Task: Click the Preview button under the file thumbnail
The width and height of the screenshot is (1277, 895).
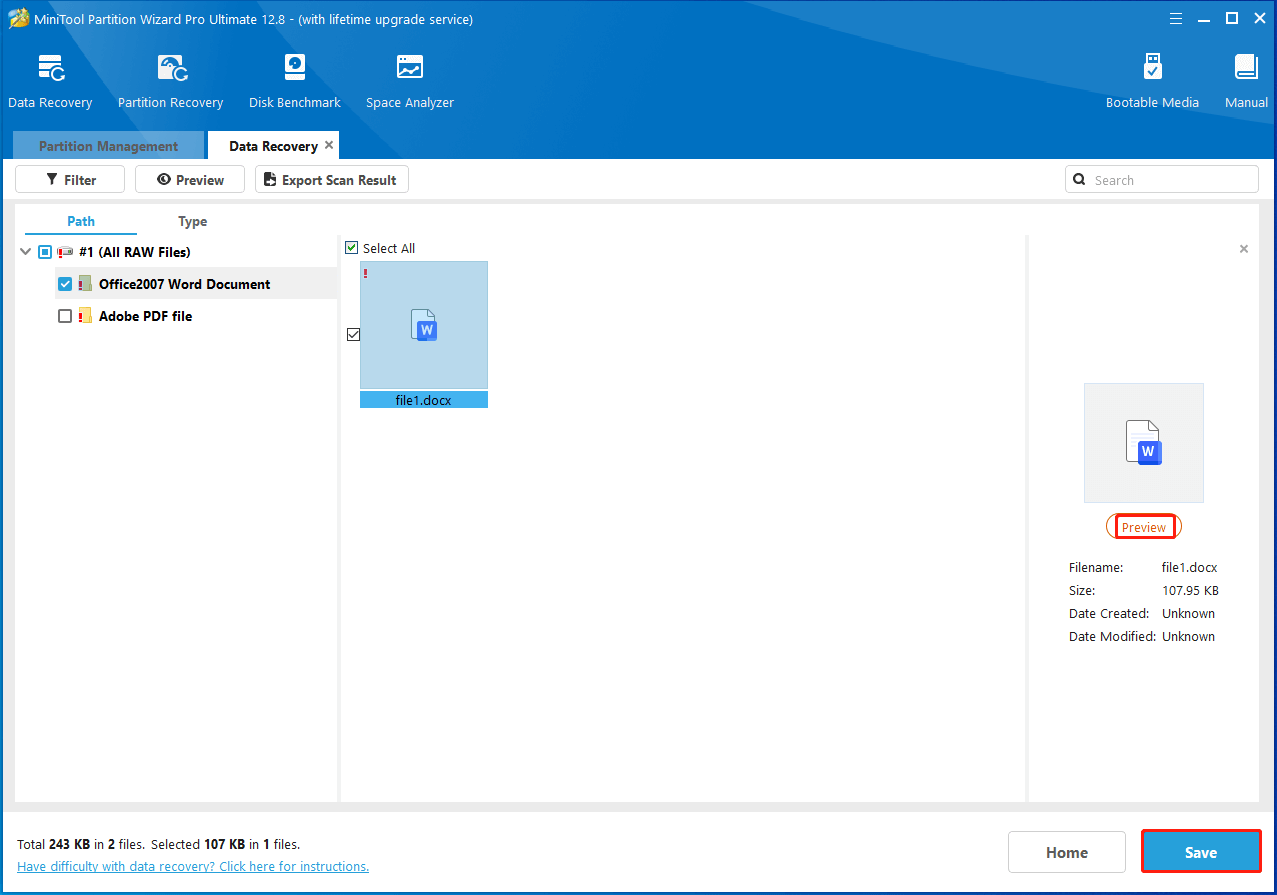Action: tap(1144, 527)
